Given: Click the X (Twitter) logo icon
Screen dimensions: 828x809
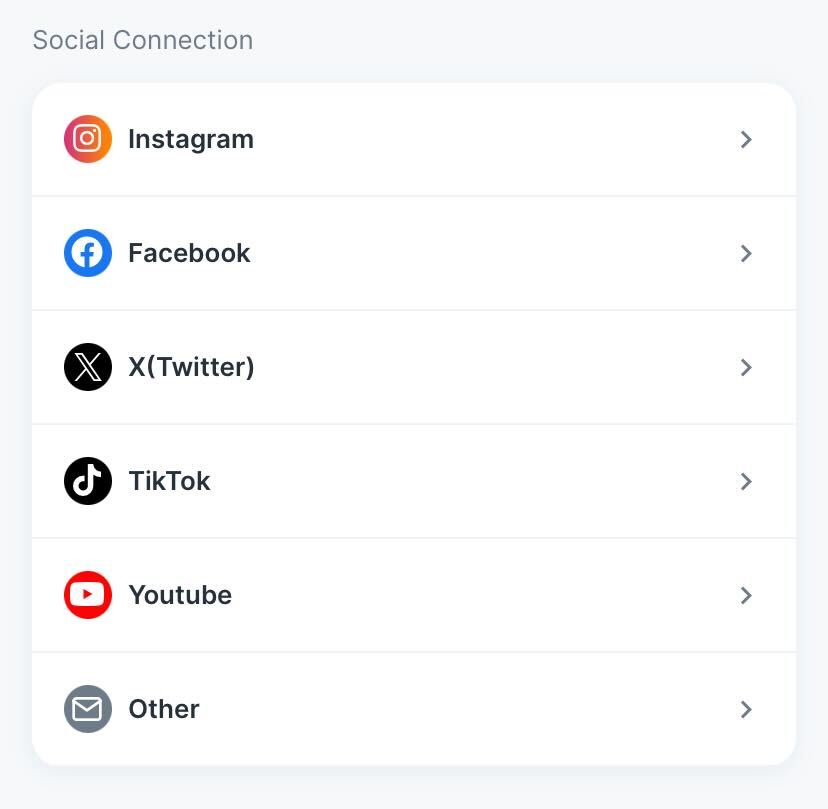Looking at the screenshot, I should [88, 367].
